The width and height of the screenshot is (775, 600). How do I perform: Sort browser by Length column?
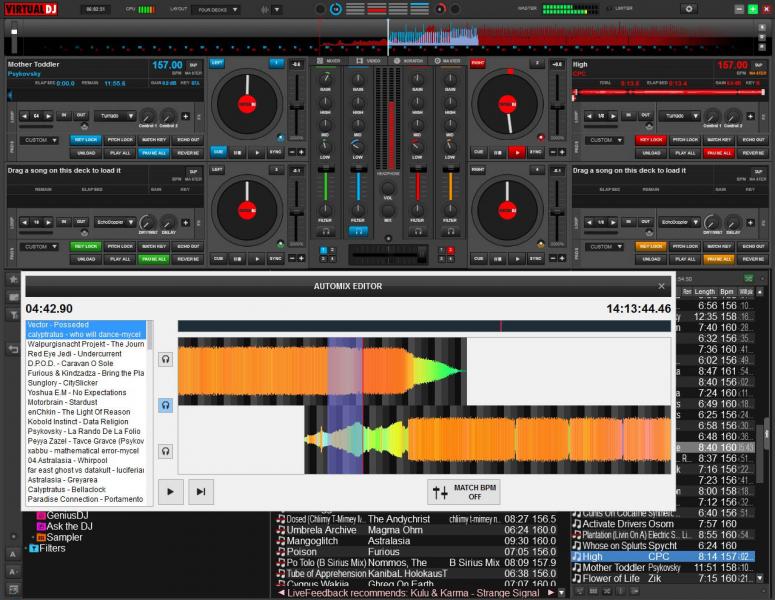point(704,292)
